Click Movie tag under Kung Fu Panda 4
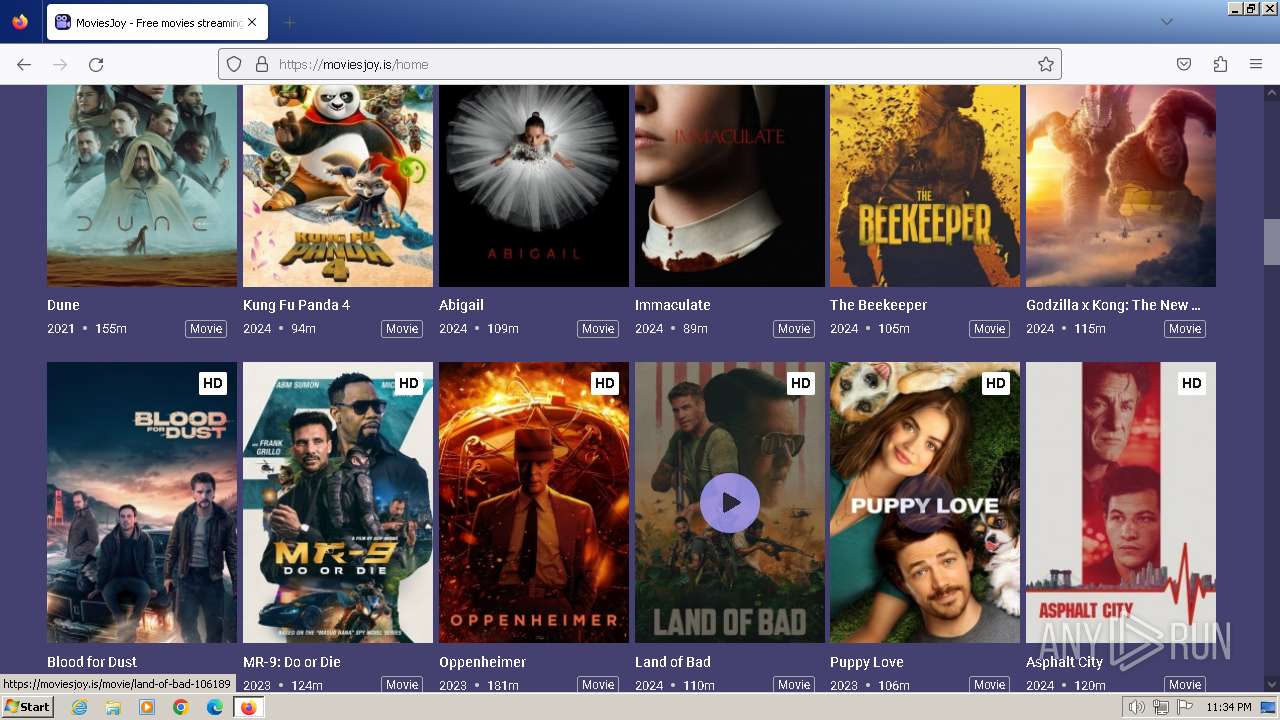This screenshot has width=1280, height=720. (x=402, y=329)
